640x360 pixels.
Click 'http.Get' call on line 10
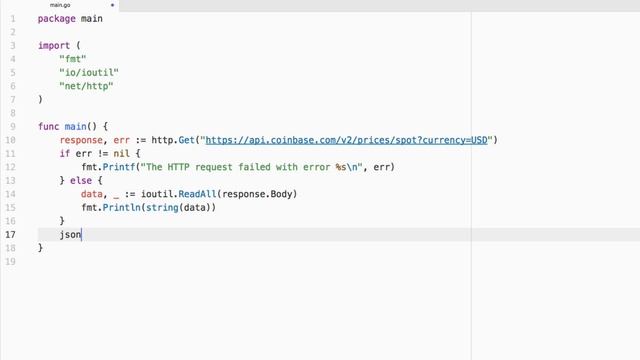(x=173, y=140)
